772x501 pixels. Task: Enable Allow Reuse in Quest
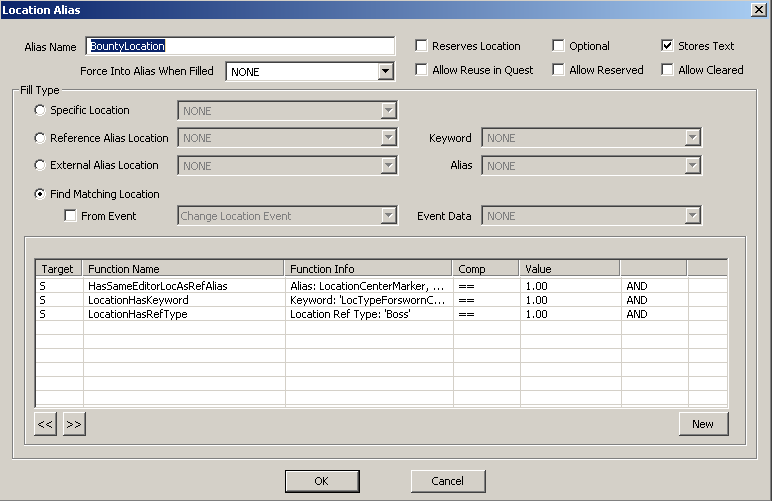tap(422, 70)
